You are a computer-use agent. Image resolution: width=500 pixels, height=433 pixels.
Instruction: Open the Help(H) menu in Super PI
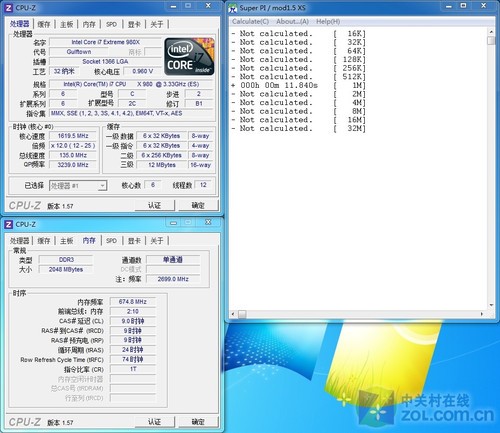click(328, 22)
